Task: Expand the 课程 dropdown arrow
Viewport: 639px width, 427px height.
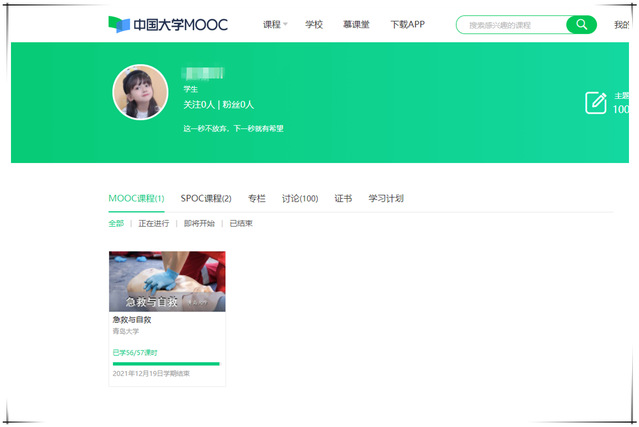Action: pos(285,24)
